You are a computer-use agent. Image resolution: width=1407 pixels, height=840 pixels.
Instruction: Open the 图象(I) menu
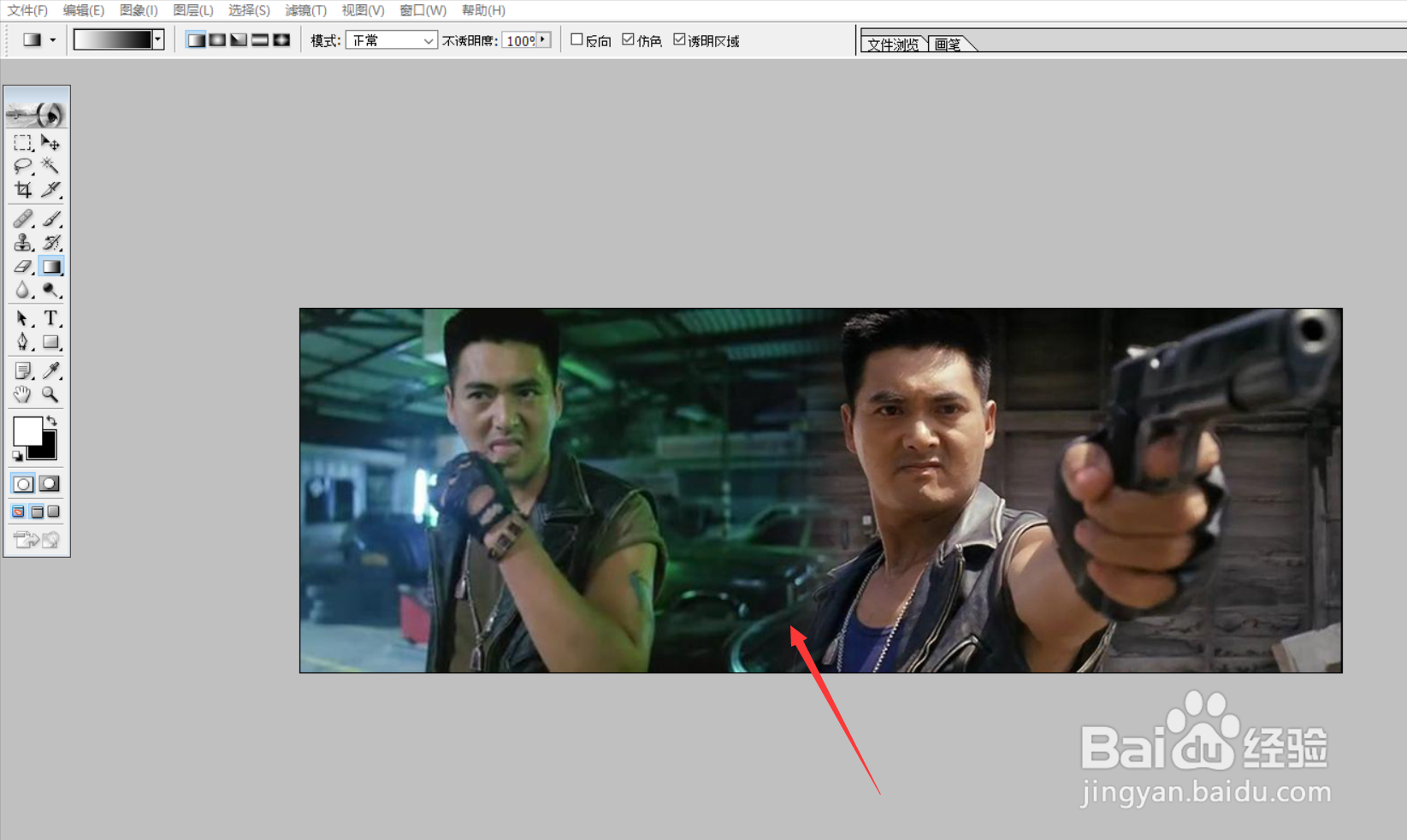(x=139, y=10)
